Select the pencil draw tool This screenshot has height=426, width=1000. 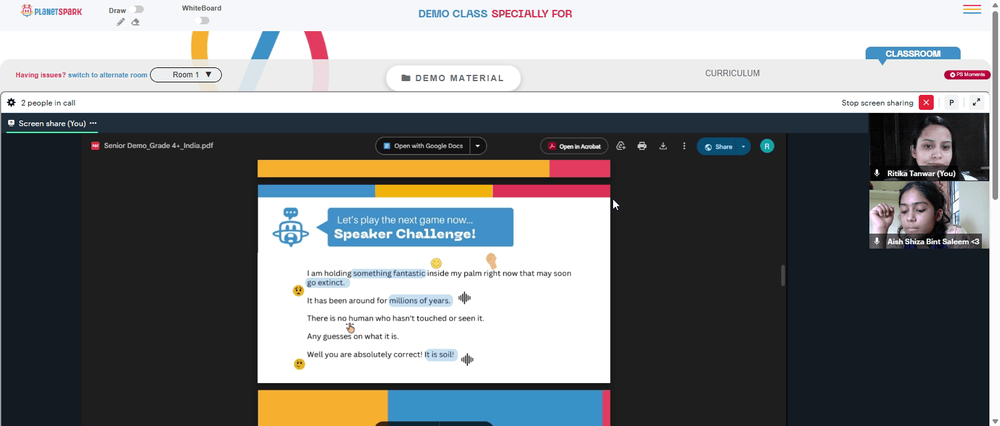pyautogui.click(x=121, y=22)
